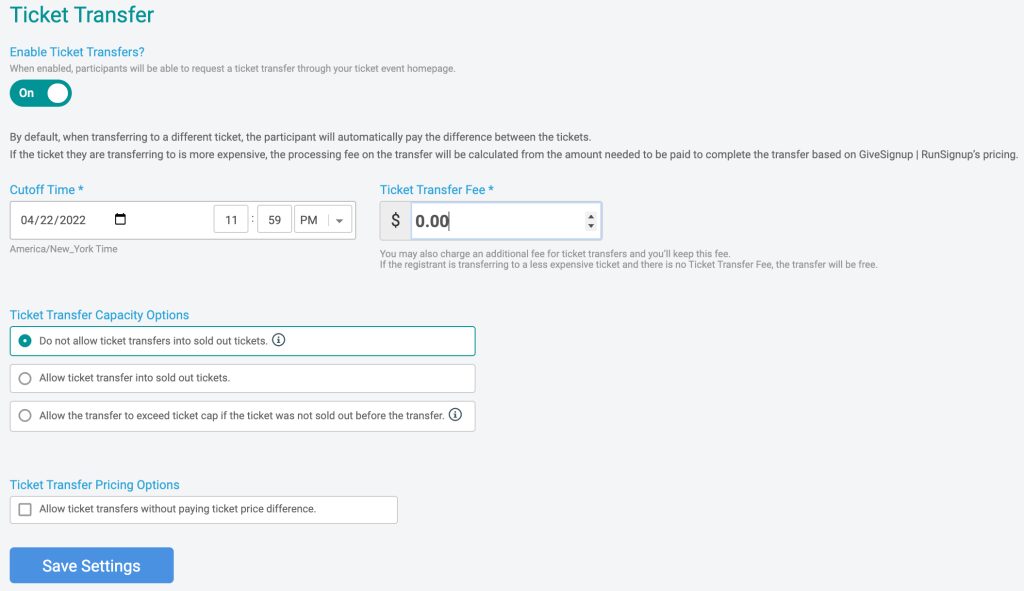Check 'Allow ticket transfers without paying' checkbox
The height and width of the screenshot is (591, 1024).
25,509
